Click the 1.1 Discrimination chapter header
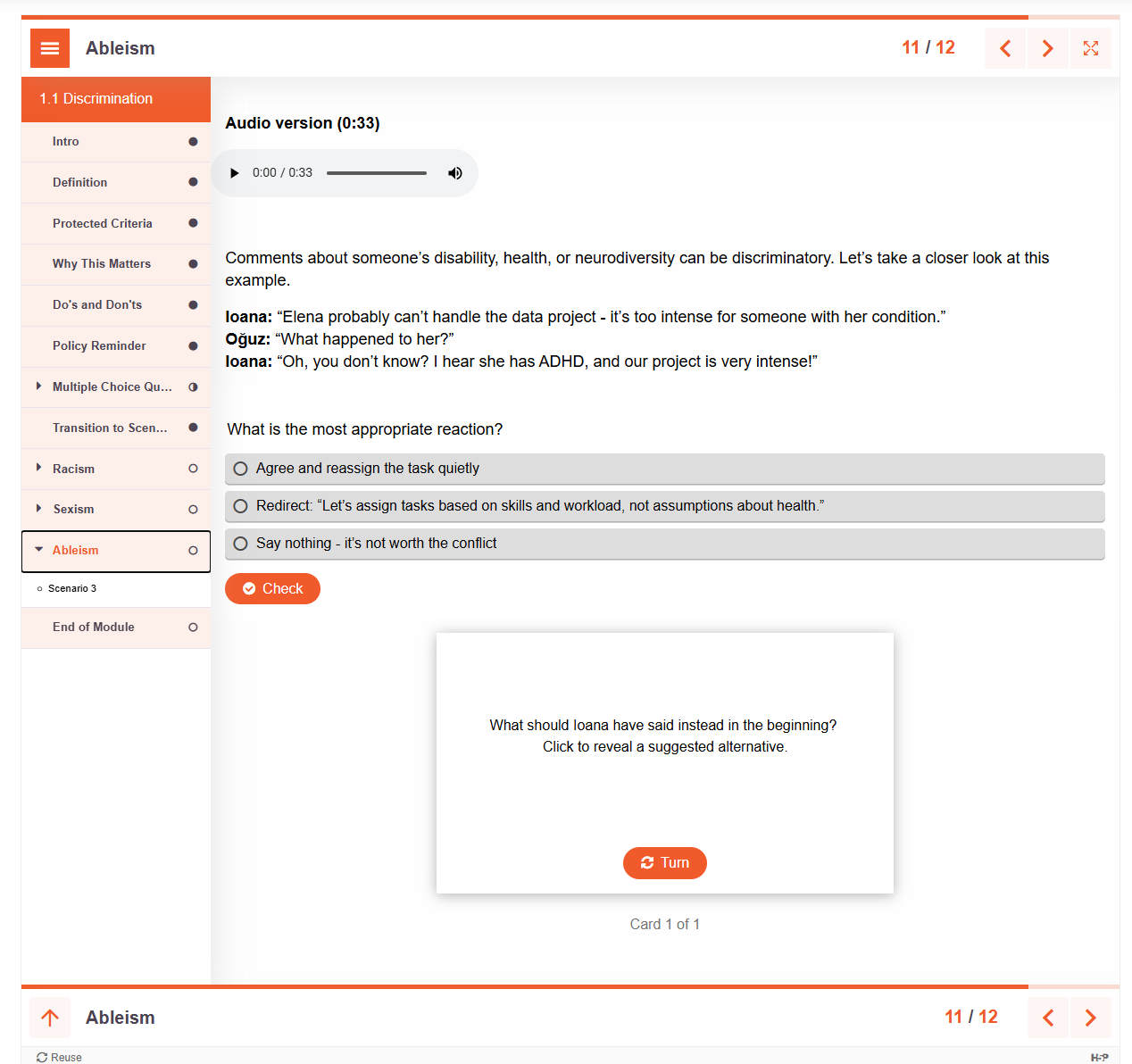 [x=116, y=99]
